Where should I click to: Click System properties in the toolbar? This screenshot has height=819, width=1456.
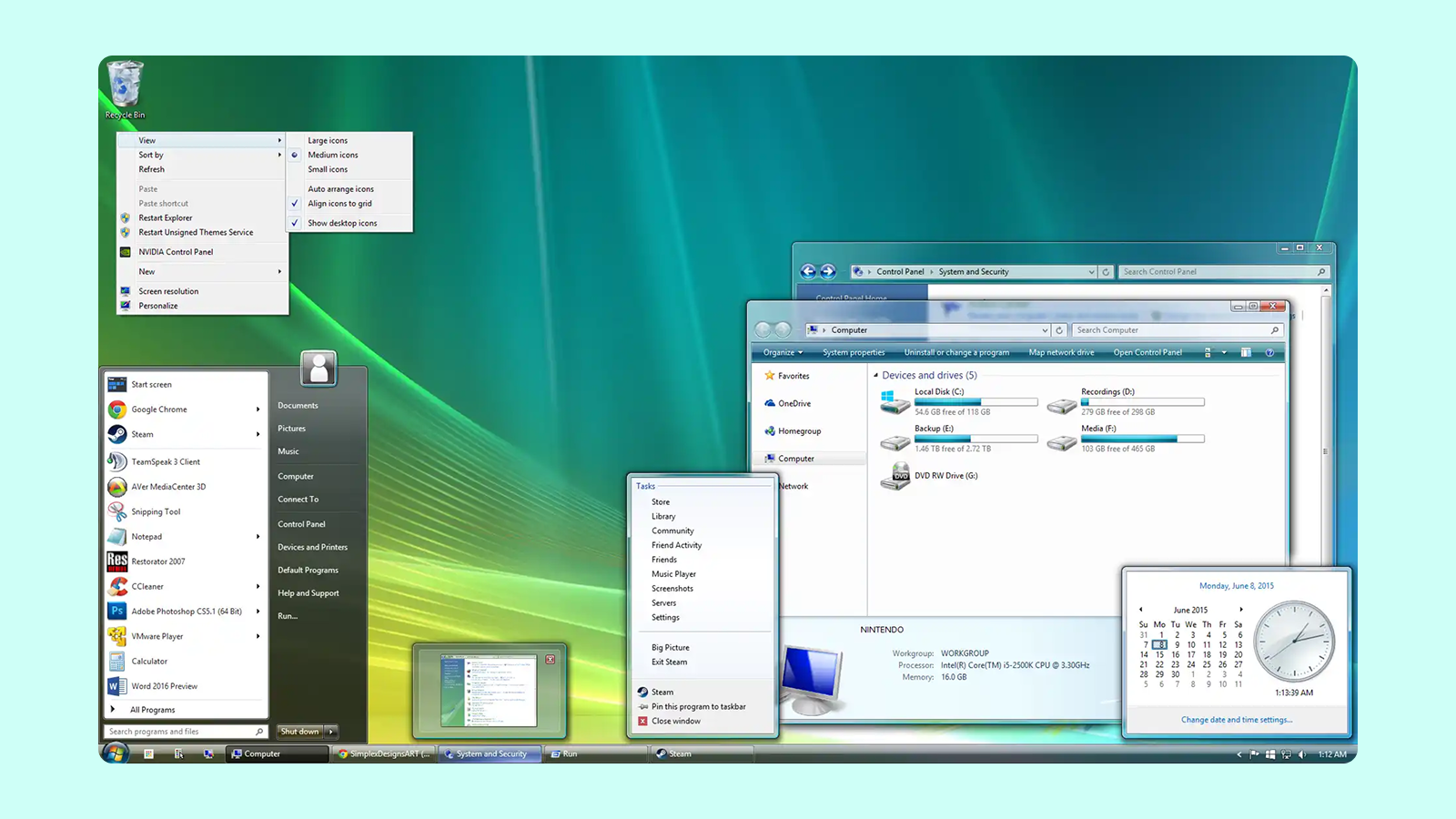pos(853,352)
